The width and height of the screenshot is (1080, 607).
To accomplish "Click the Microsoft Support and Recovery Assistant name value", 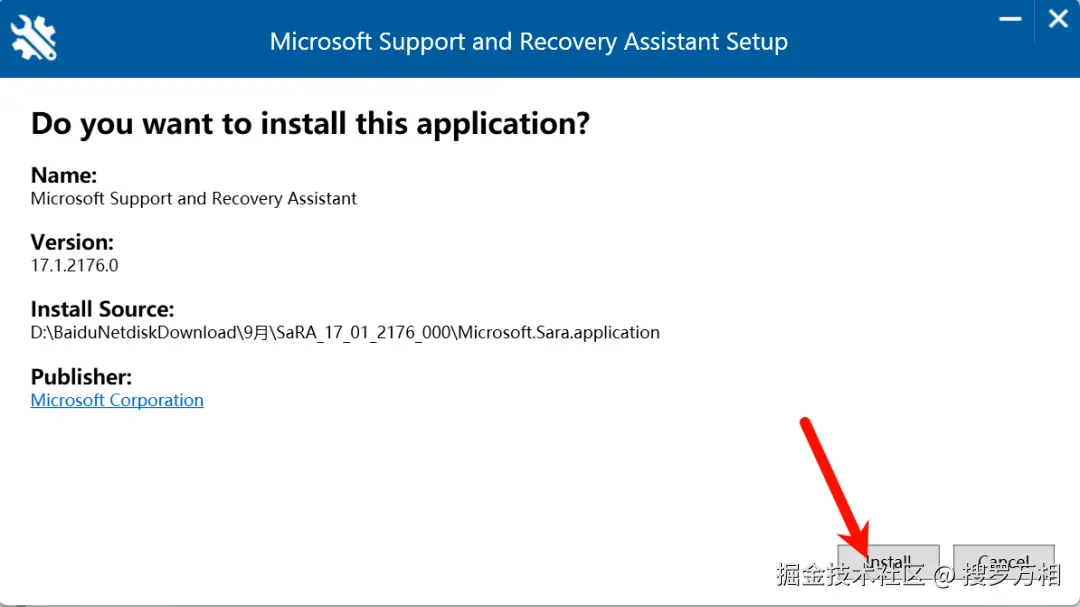I will tap(194, 199).
